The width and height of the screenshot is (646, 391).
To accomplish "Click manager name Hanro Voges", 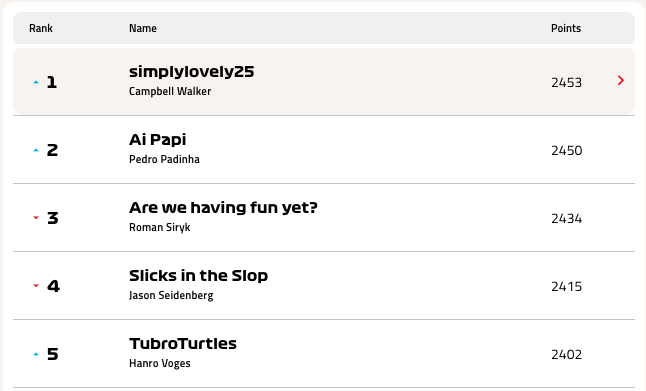I will click(159, 363).
